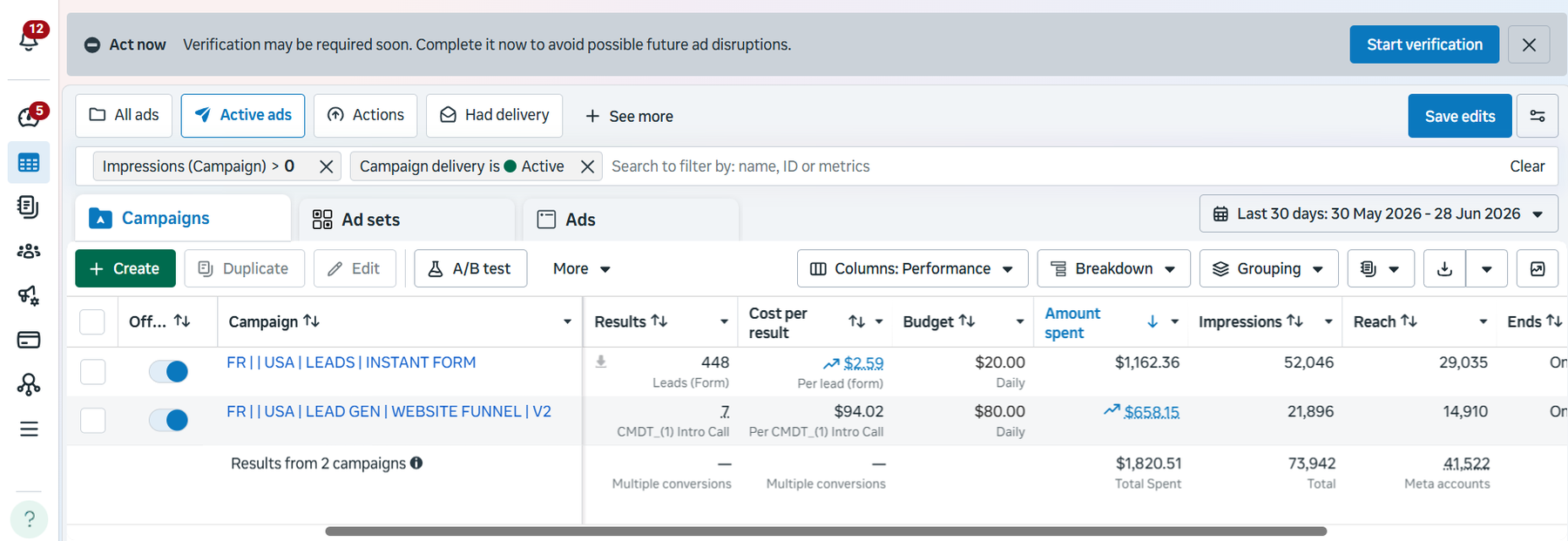Click the $2.59 cost per lead link

[x=863, y=363]
